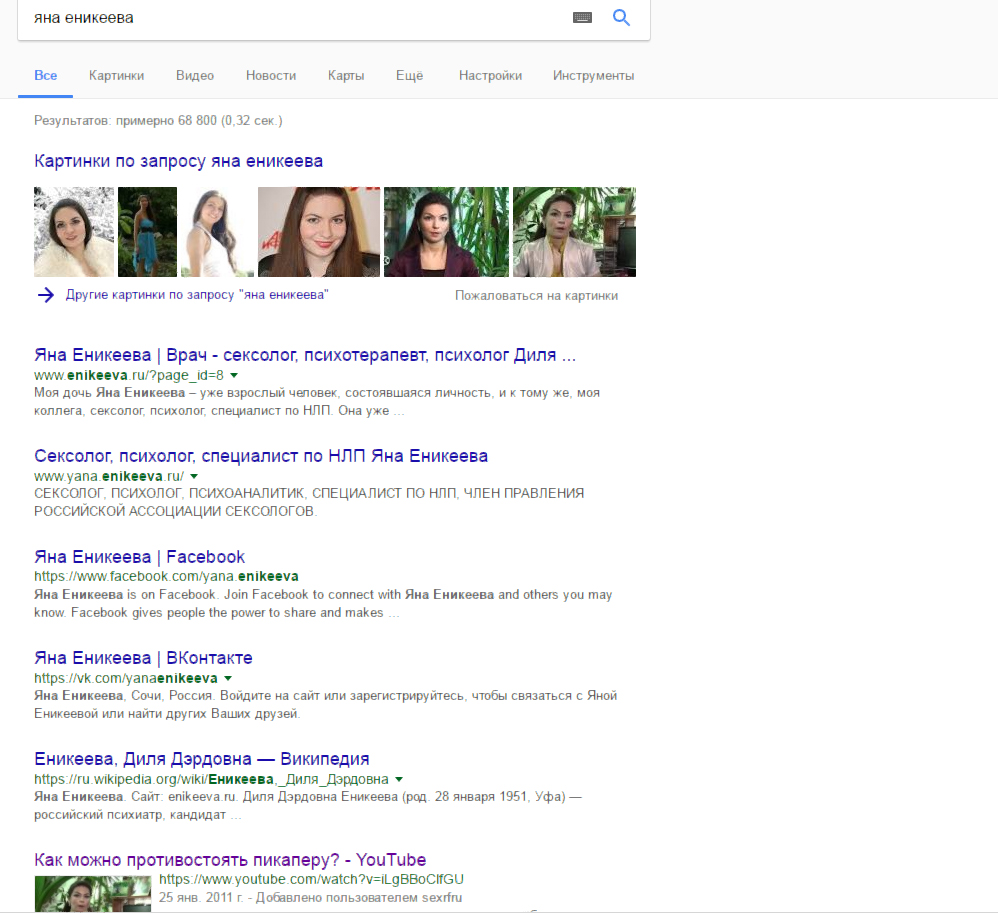This screenshot has height=913, width=998.
Task: Click the facebook.com/yana.enikeeva URL text
Action: [x=166, y=576]
